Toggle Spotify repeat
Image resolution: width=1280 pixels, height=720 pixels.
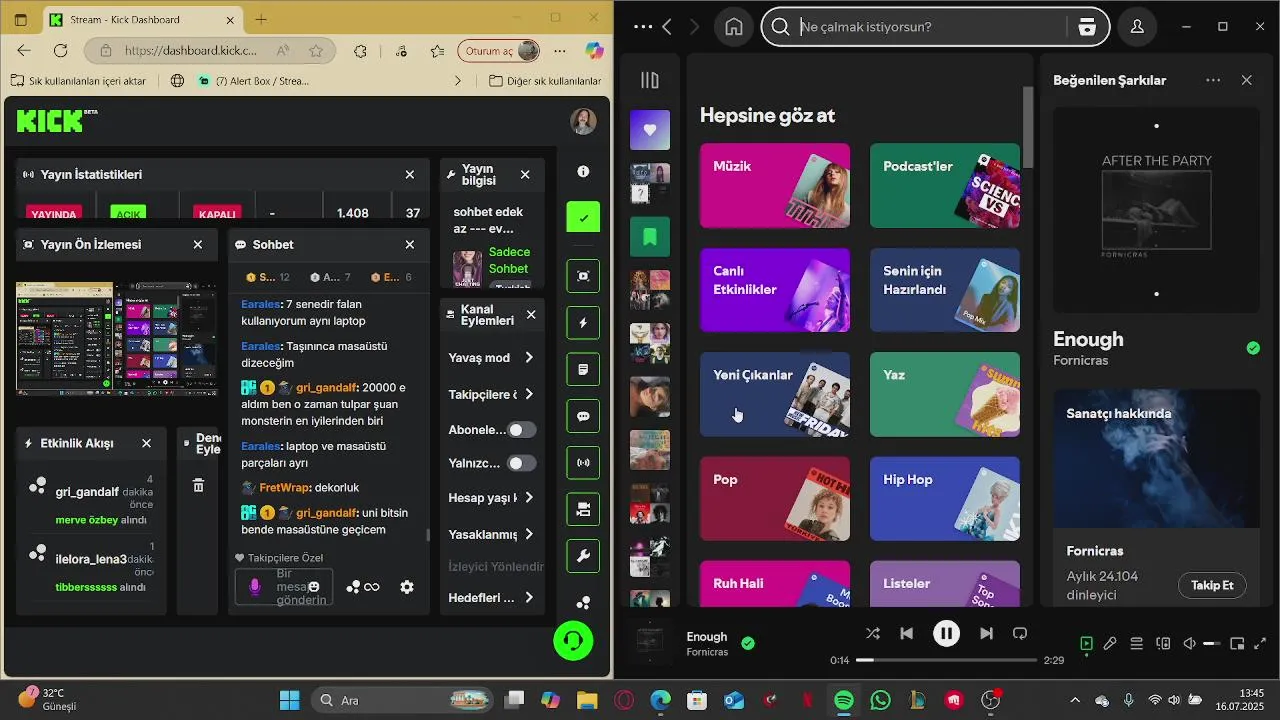(x=1020, y=633)
